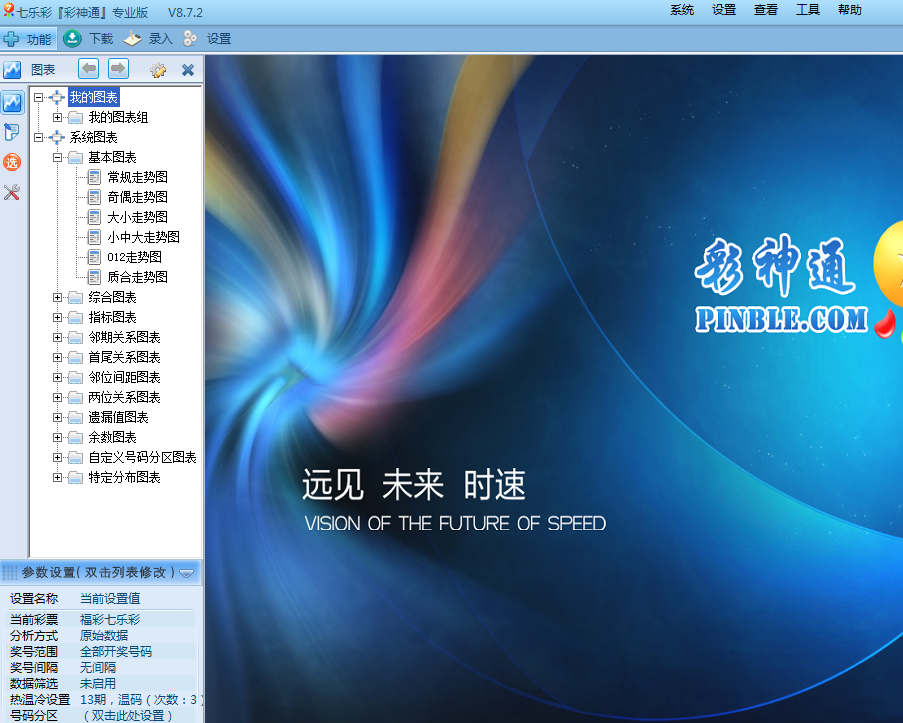Image resolution: width=903 pixels, height=723 pixels.
Task: Collapse the 基本图表 folder
Action: click(x=58, y=157)
